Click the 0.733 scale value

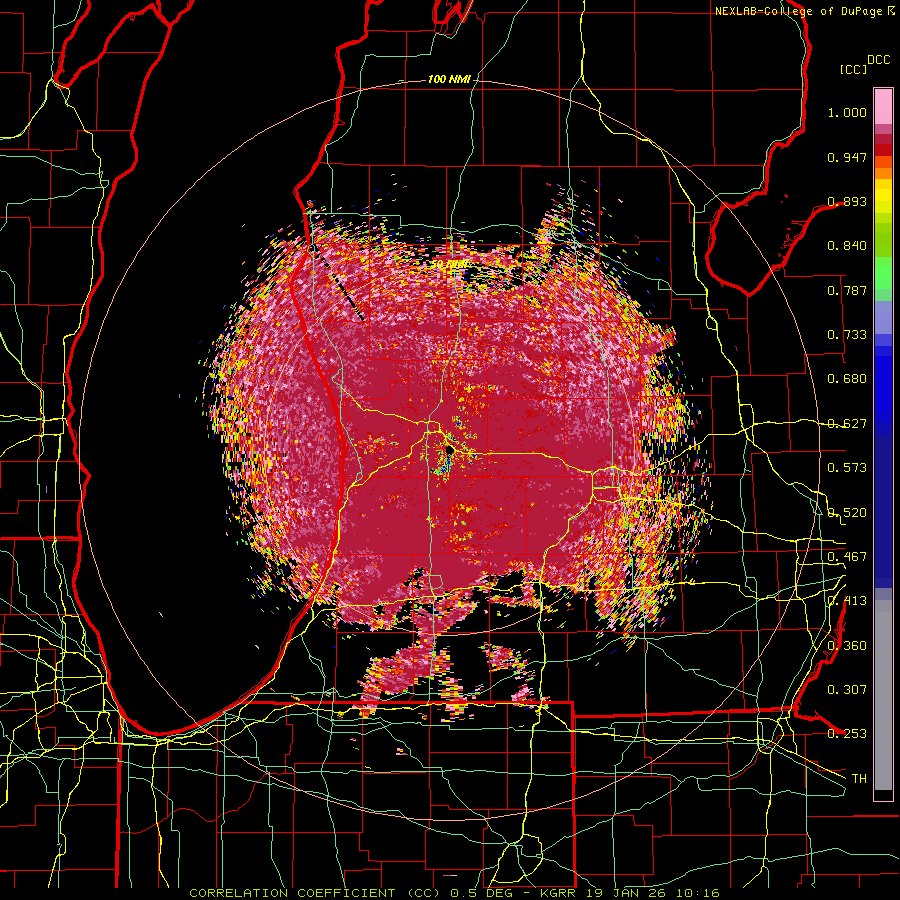point(847,335)
